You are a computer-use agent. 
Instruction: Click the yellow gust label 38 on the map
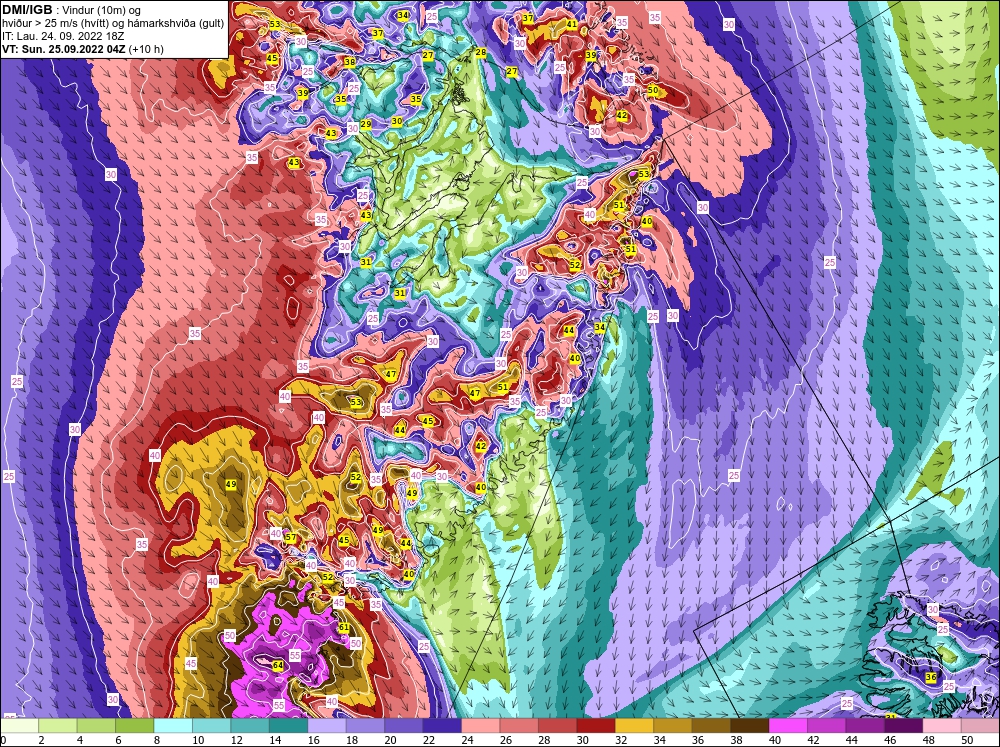[349, 62]
